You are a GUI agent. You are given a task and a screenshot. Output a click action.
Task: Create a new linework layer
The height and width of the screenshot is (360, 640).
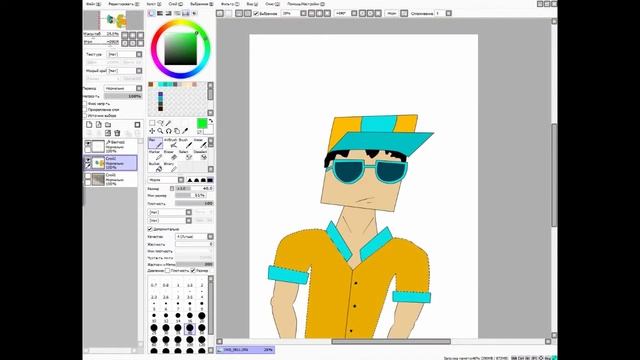[x=98, y=124]
